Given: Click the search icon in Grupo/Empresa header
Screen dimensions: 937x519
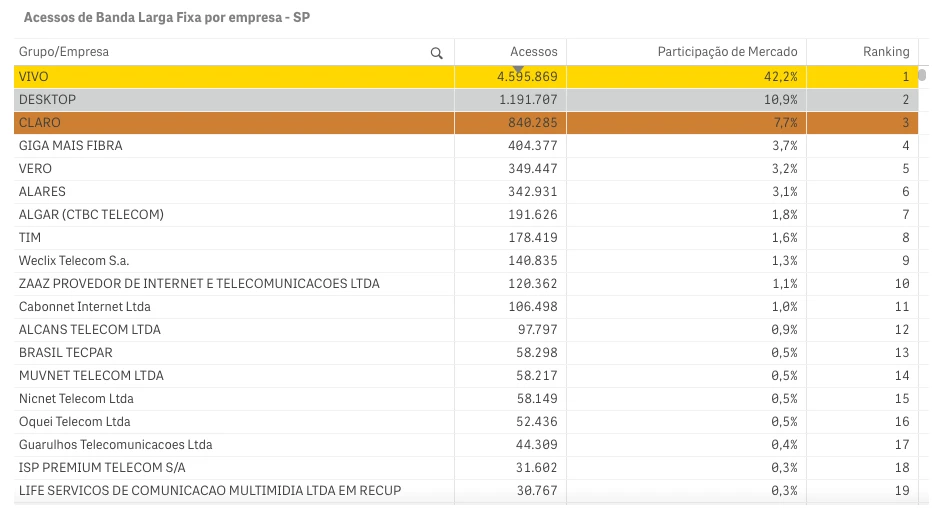Looking at the screenshot, I should tap(436, 53).
